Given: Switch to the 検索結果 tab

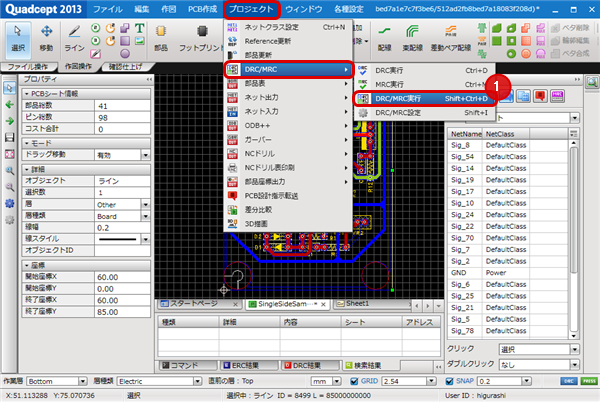Looking at the screenshot, I should pos(371,365).
